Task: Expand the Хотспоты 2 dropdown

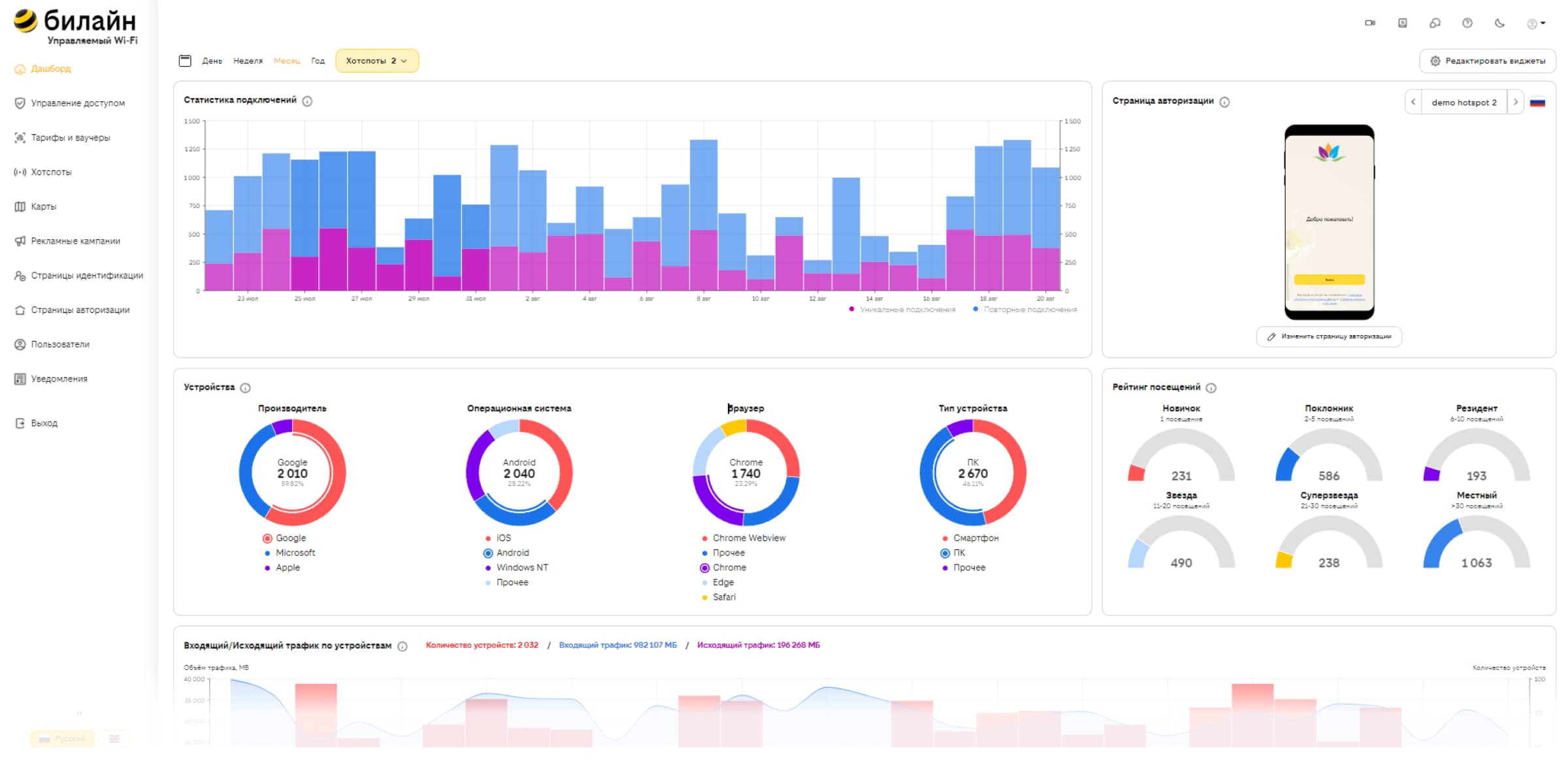Action: 377,61
